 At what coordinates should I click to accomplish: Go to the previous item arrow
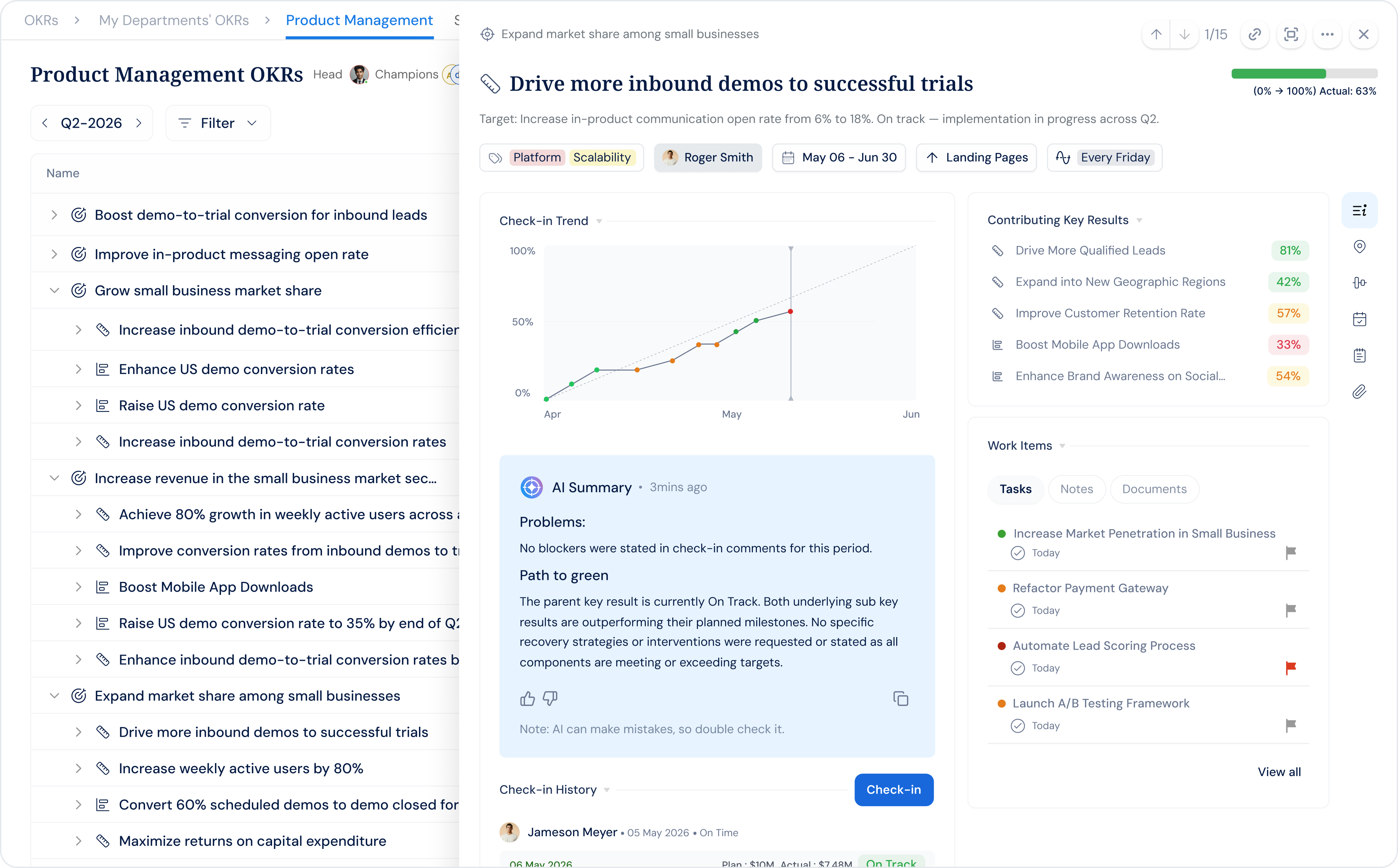pyautogui.click(x=1156, y=34)
